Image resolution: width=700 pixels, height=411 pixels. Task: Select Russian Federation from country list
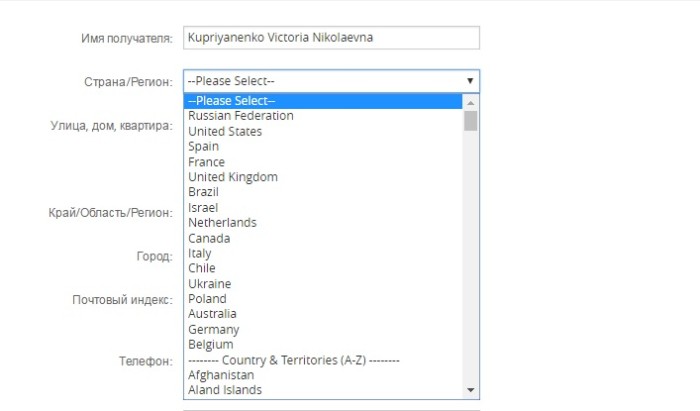[x=241, y=116]
